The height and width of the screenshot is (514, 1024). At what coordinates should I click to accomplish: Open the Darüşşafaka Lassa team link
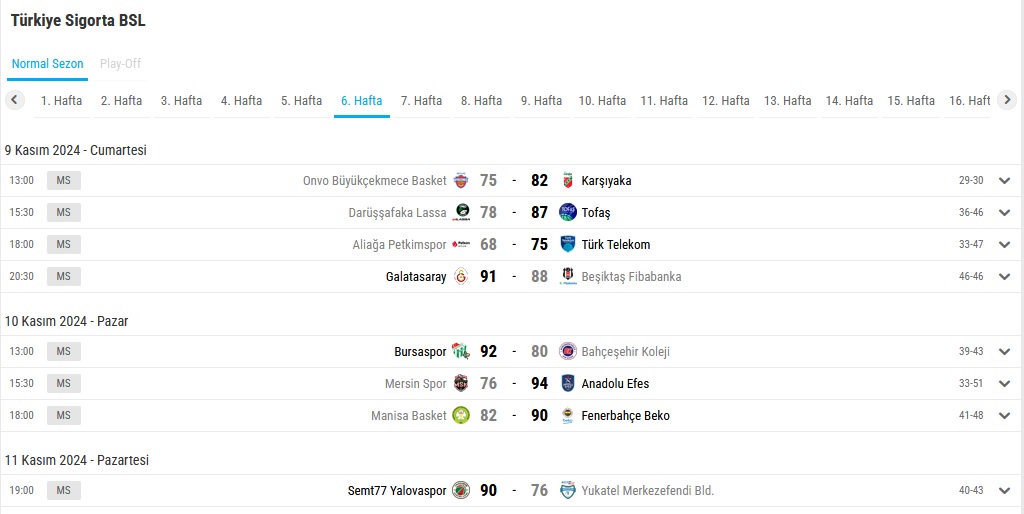click(x=397, y=212)
